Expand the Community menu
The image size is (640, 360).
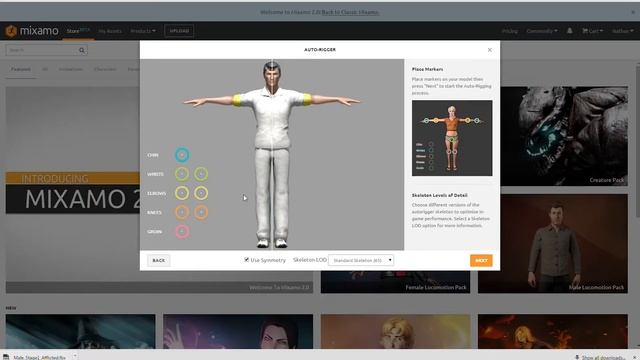pos(542,31)
